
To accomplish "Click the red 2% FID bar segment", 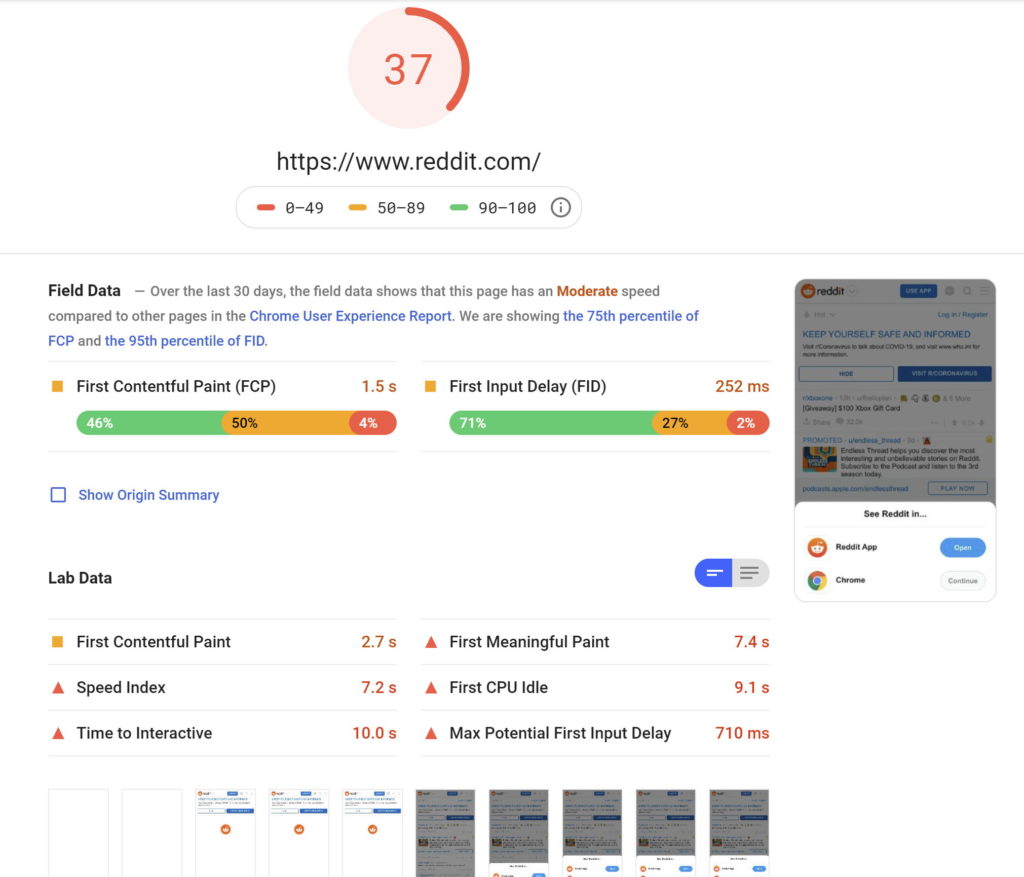I will 748,423.
